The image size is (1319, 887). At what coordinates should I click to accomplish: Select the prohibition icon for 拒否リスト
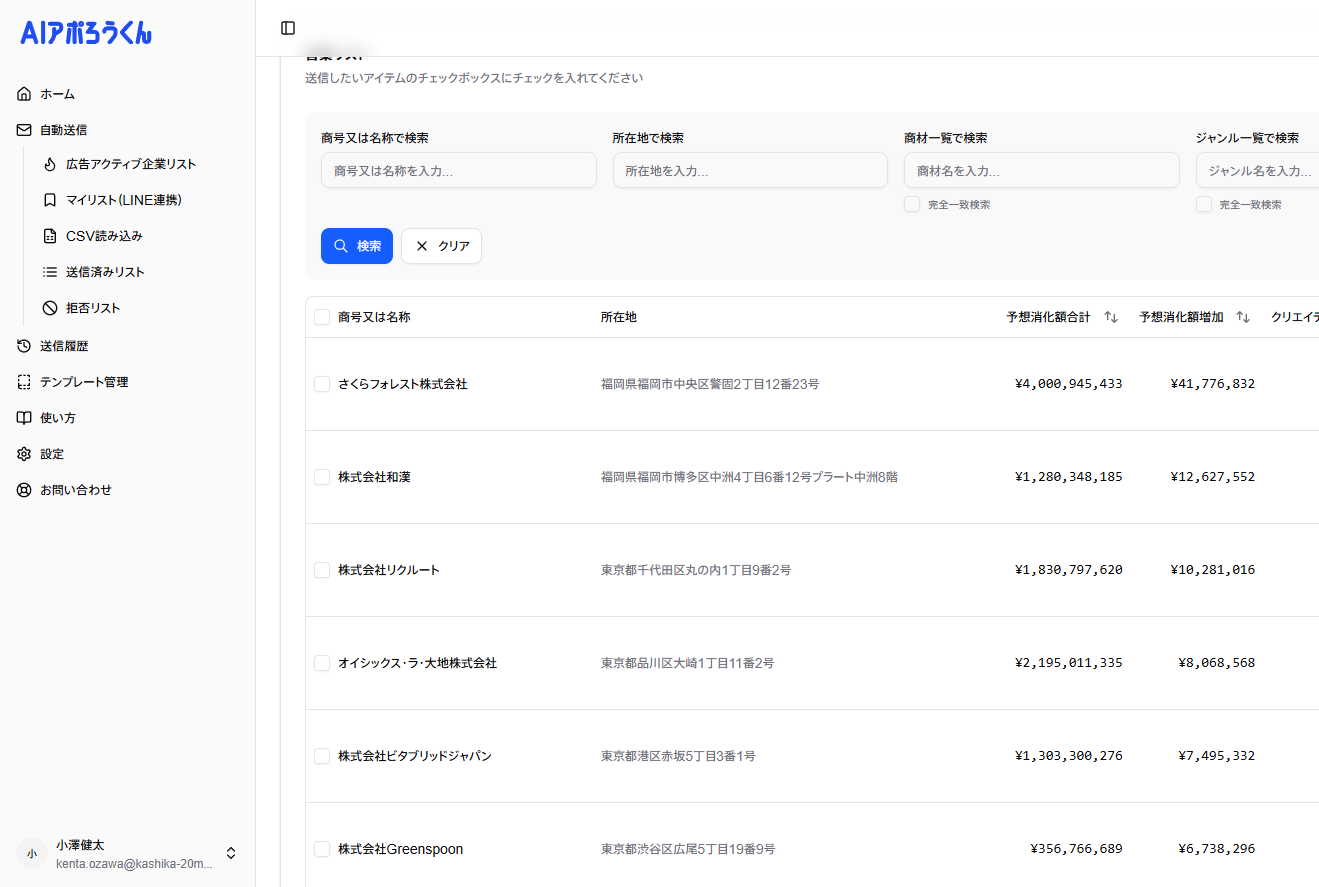coord(49,307)
